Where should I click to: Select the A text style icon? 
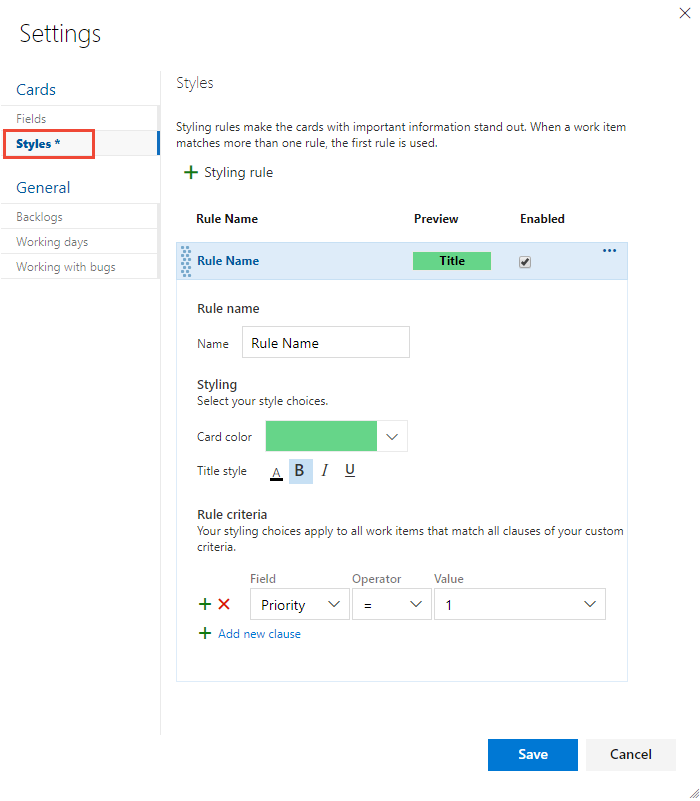click(x=276, y=470)
